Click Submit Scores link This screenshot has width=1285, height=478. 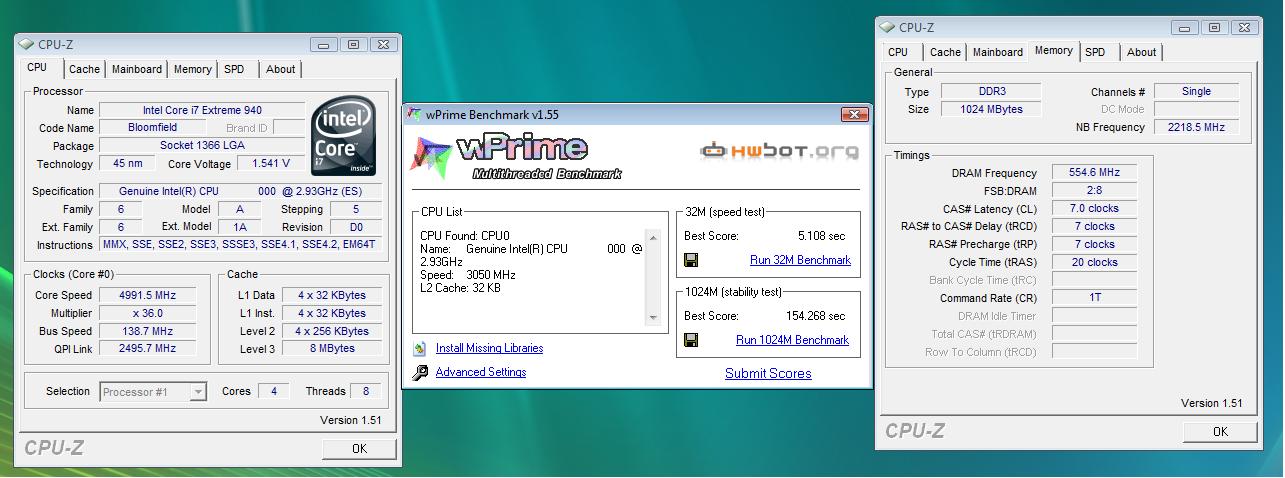768,373
